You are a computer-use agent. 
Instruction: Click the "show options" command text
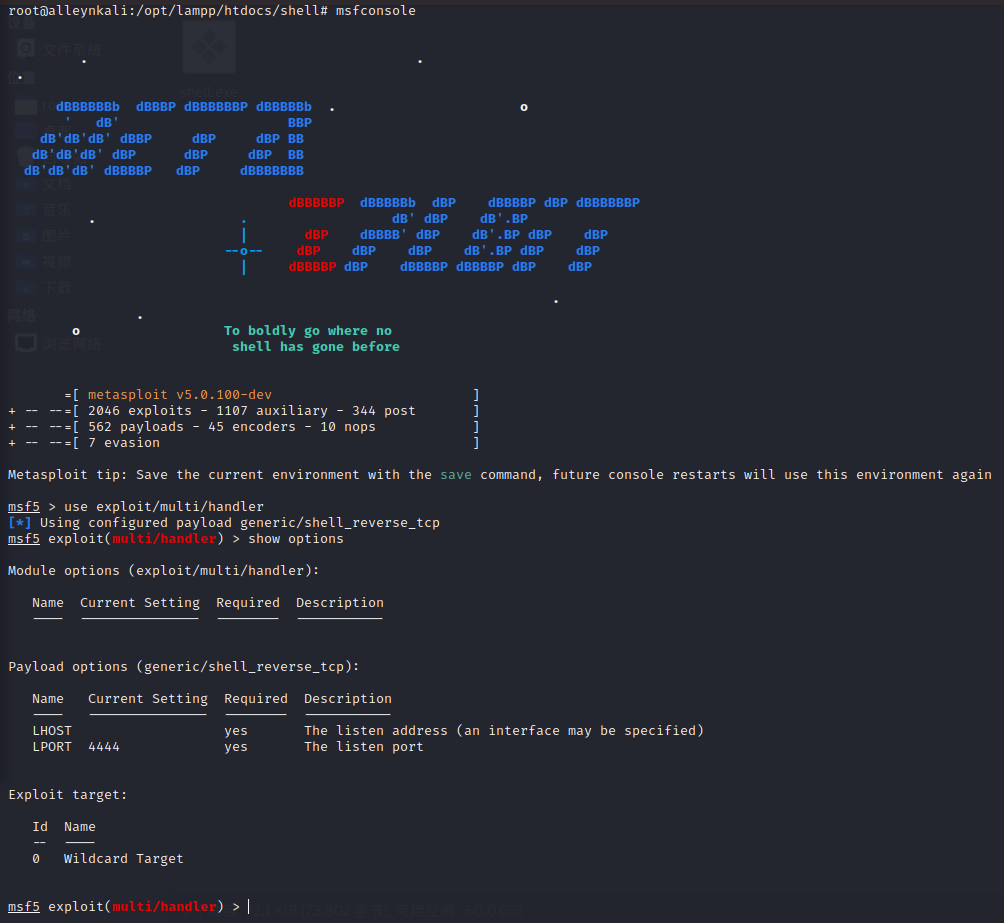coord(296,539)
